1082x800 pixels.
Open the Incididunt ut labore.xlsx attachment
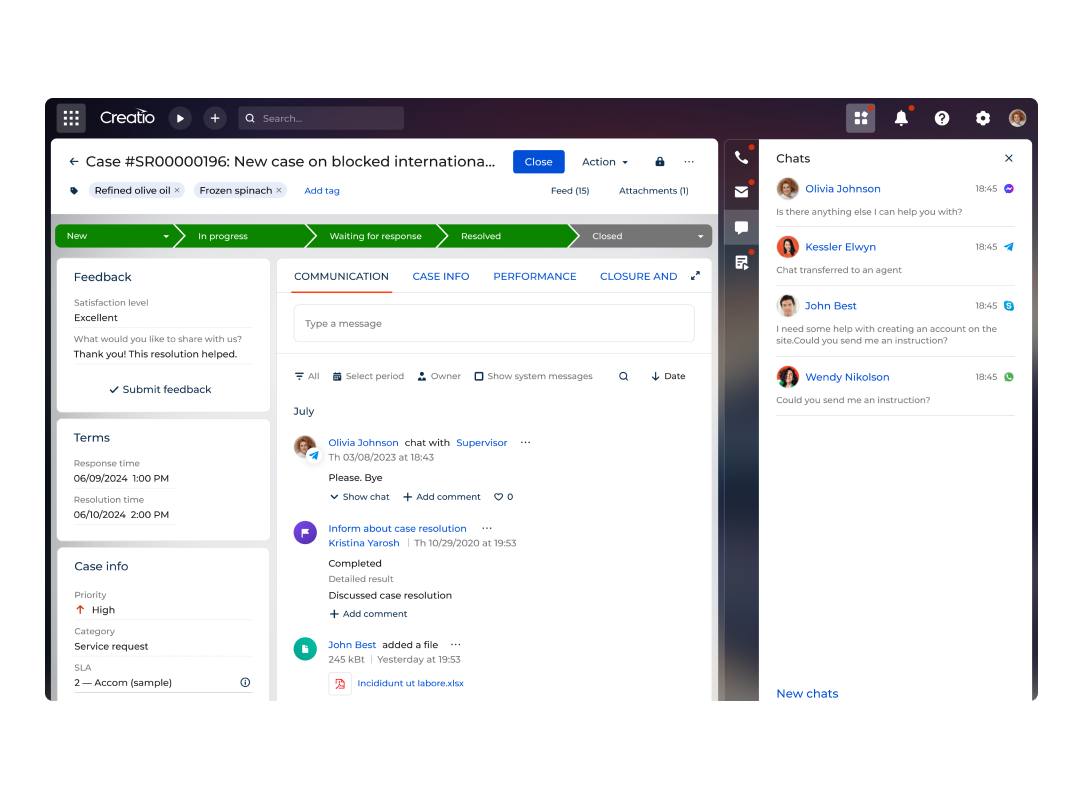(x=410, y=683)
